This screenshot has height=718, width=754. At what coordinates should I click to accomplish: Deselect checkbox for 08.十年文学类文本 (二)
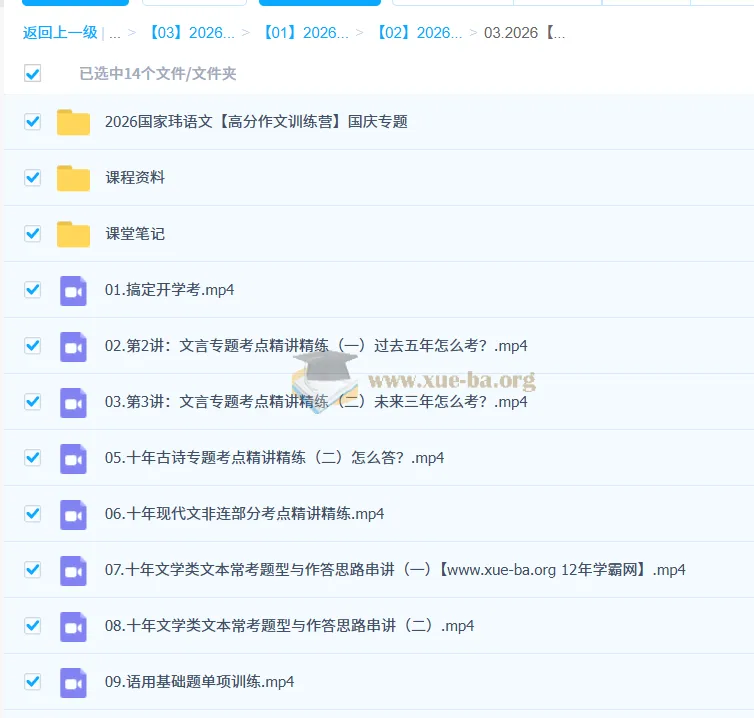[x=33, y=626]
